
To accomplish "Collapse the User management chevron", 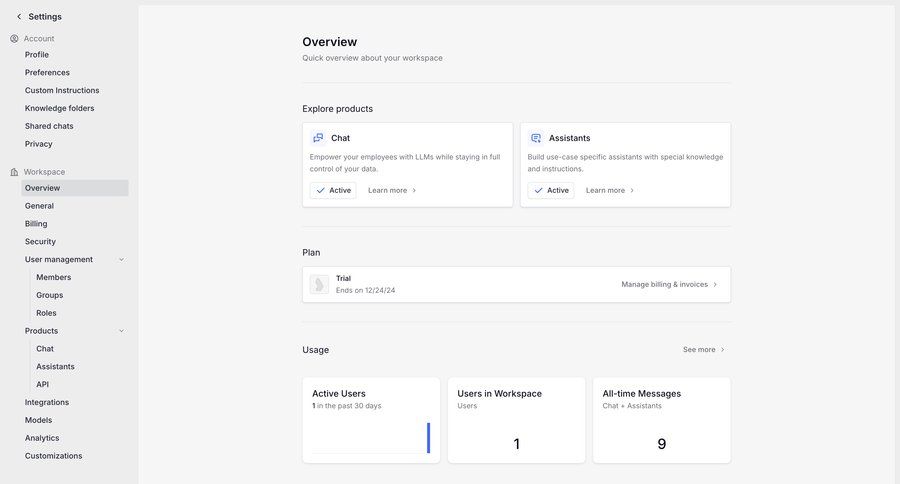I will (x=122, y=260).
